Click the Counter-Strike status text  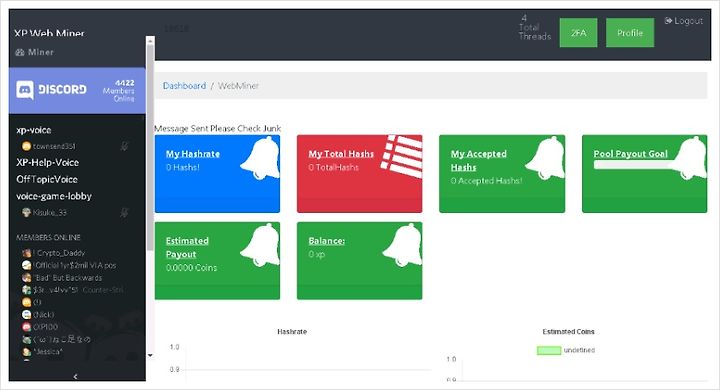pos(103,290)
